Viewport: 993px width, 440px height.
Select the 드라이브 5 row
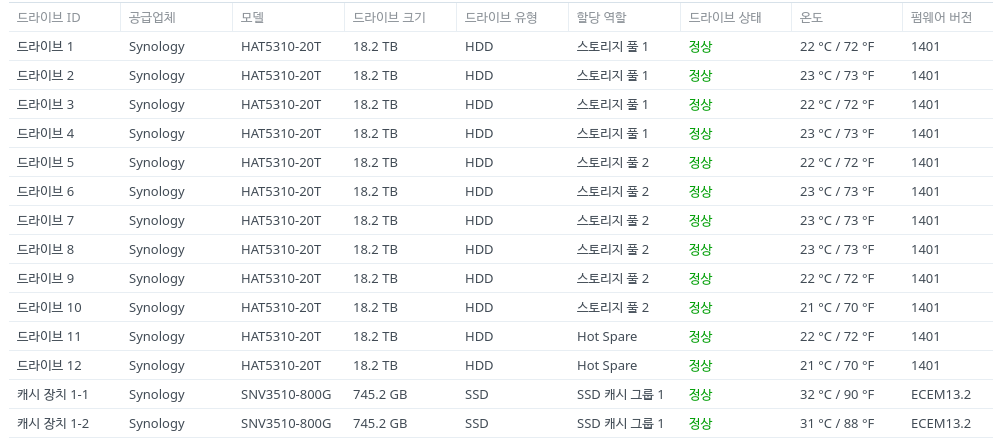501,163
